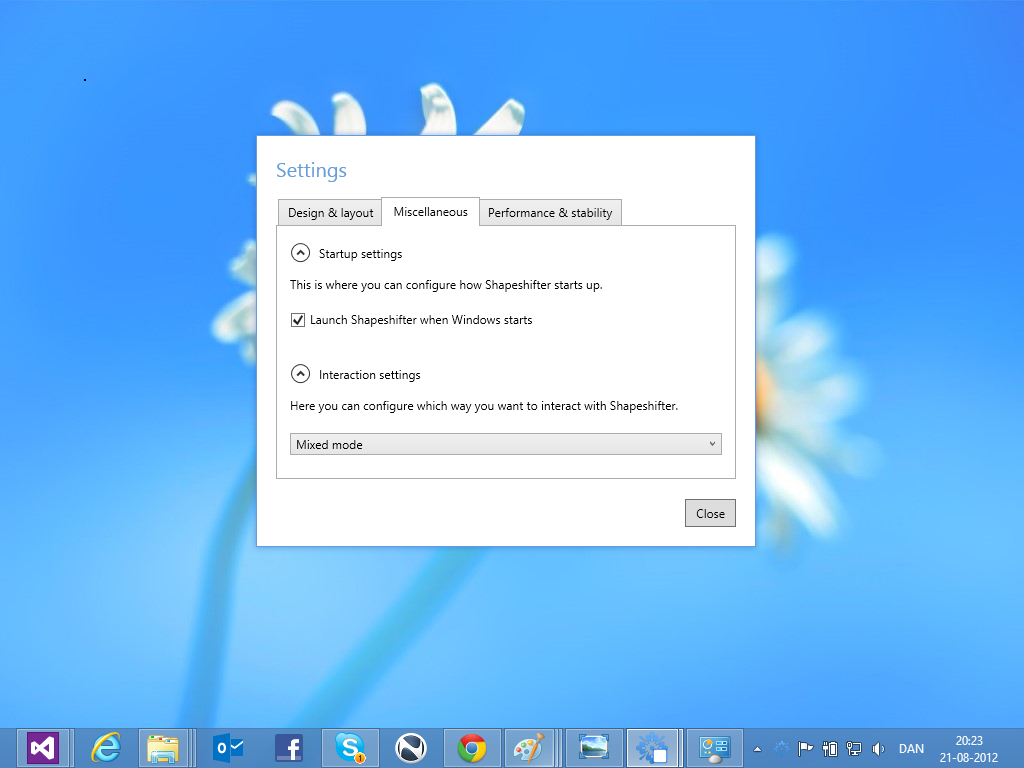
Task: Open the landscape picture taskbar icon
Action: [594, 748]
